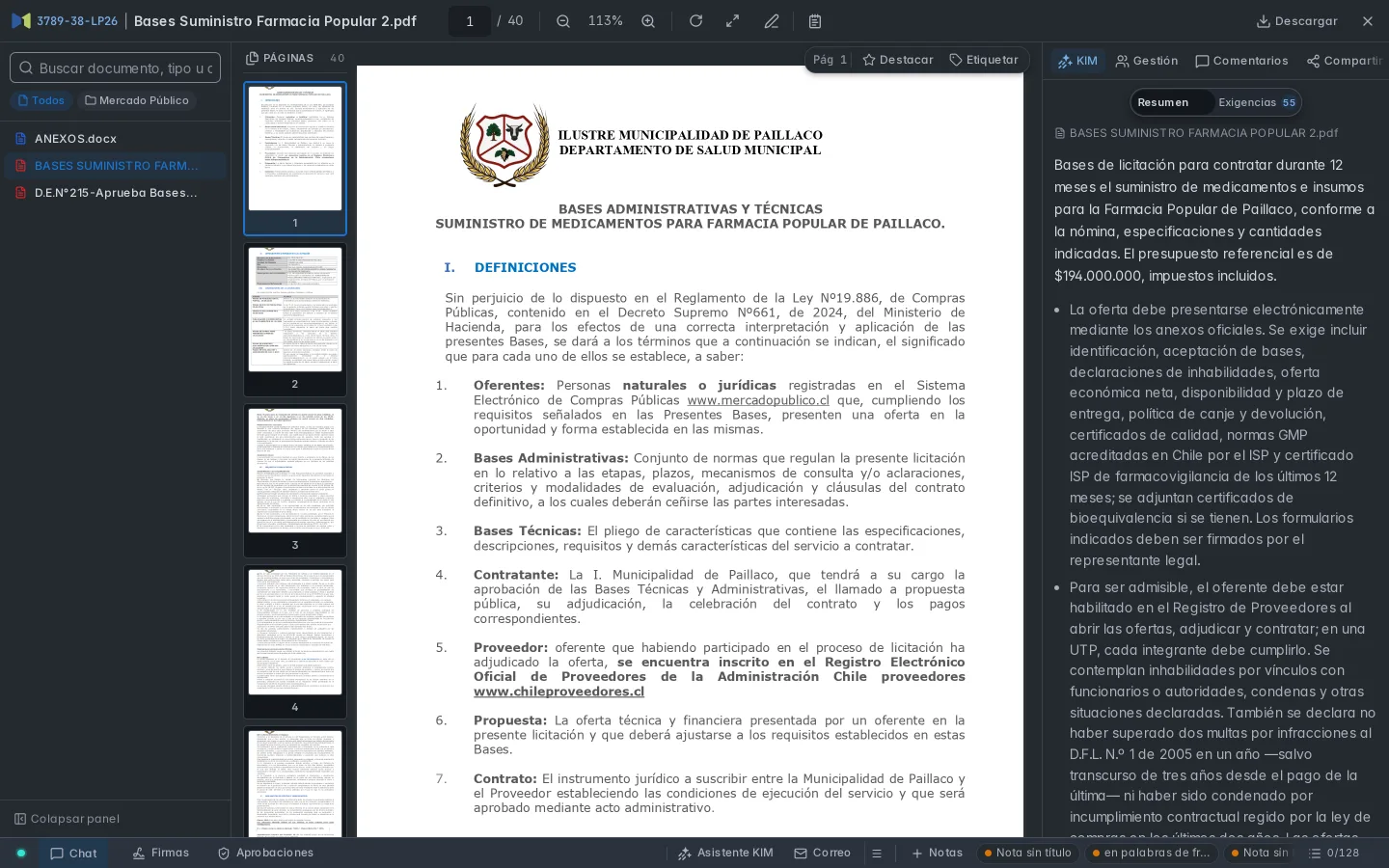
Task: Switch to the KIM tab
Action: (x=1077, y=61)
